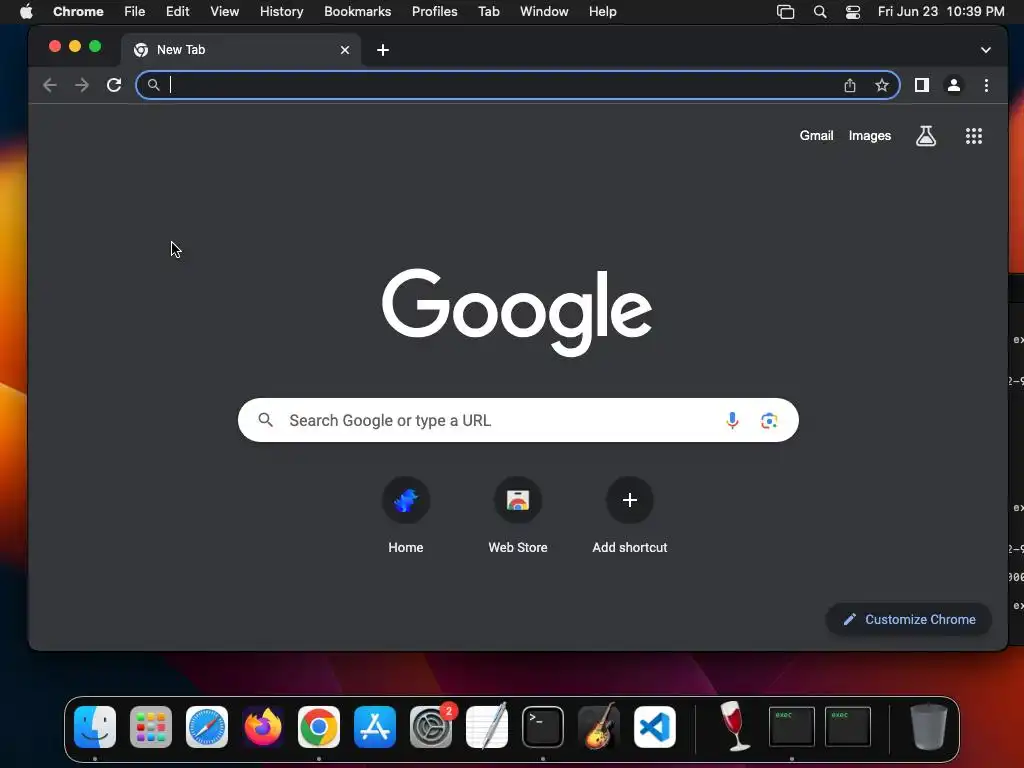Share this page from the address bar

[x=850, y=85]
